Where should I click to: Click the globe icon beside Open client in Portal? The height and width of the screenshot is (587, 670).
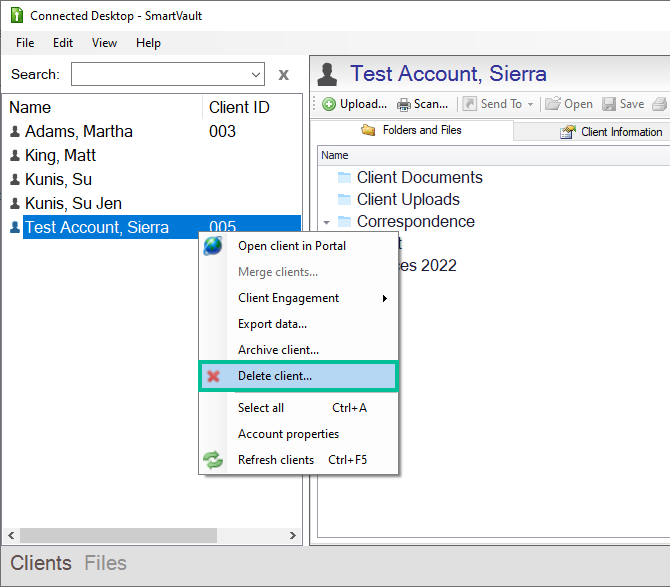point(213,246)
